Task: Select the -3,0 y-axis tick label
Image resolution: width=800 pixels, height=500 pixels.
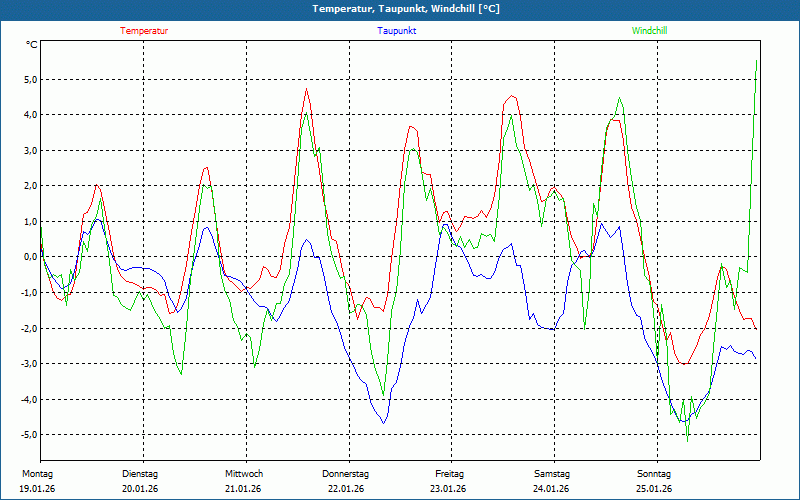Action: [28, 363]
